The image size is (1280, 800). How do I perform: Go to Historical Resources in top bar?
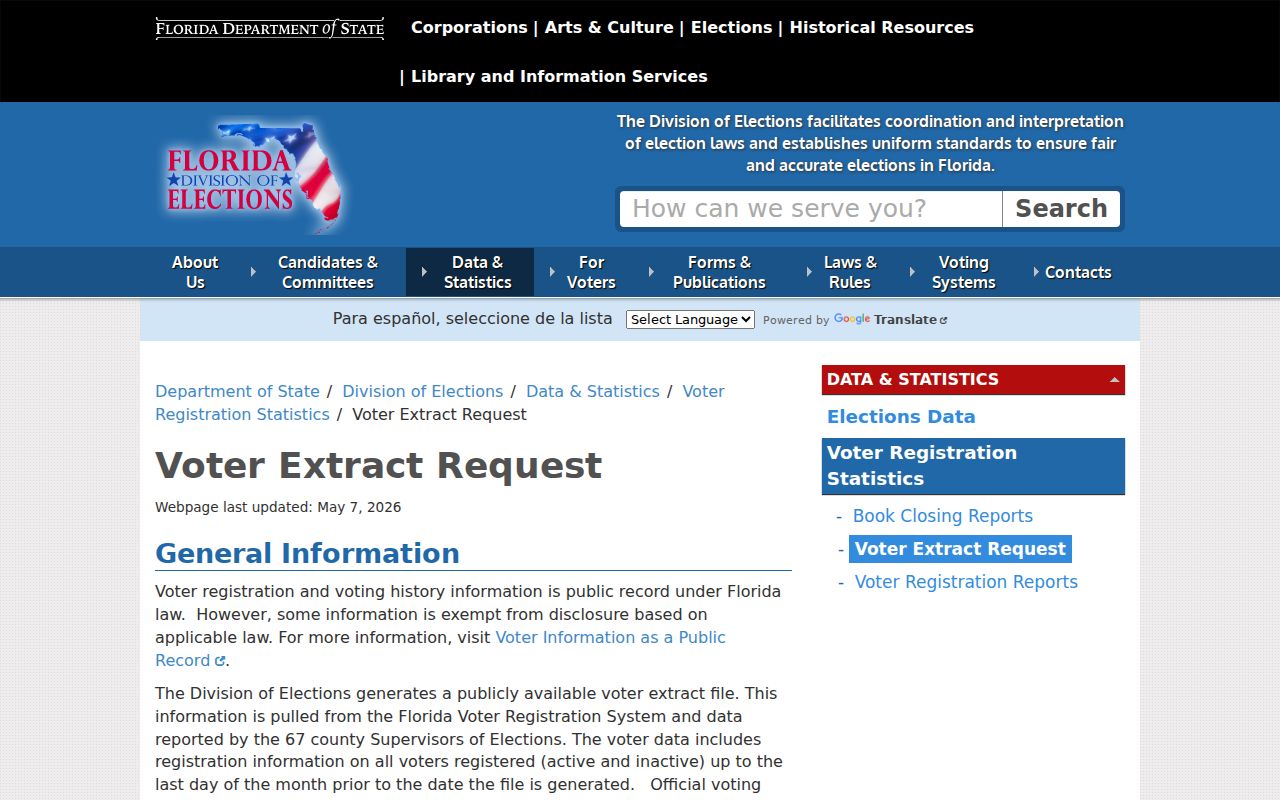(882, 28)
